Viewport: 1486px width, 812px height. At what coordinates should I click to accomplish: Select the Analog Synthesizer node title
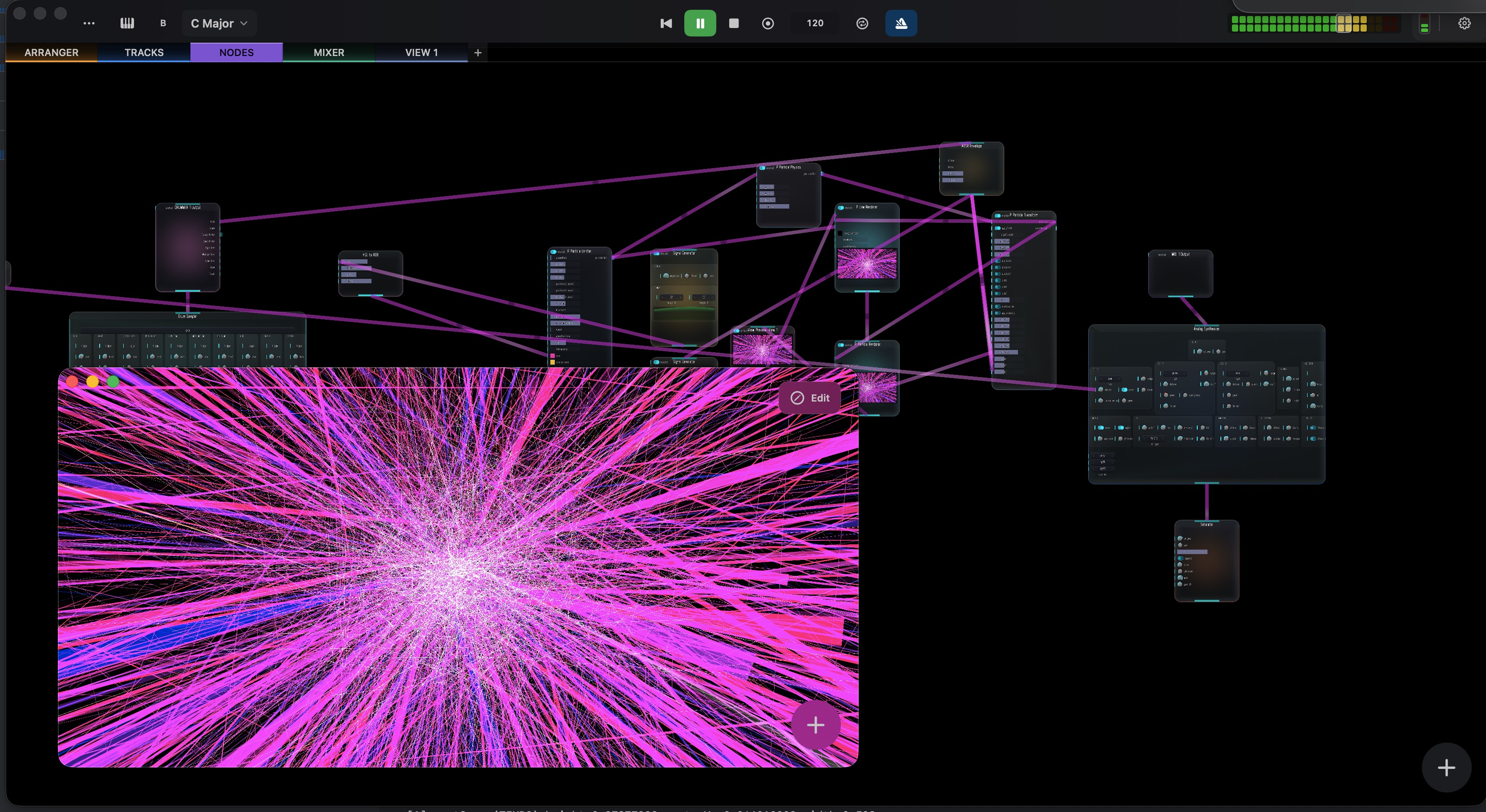click(x=1206, y=329)
